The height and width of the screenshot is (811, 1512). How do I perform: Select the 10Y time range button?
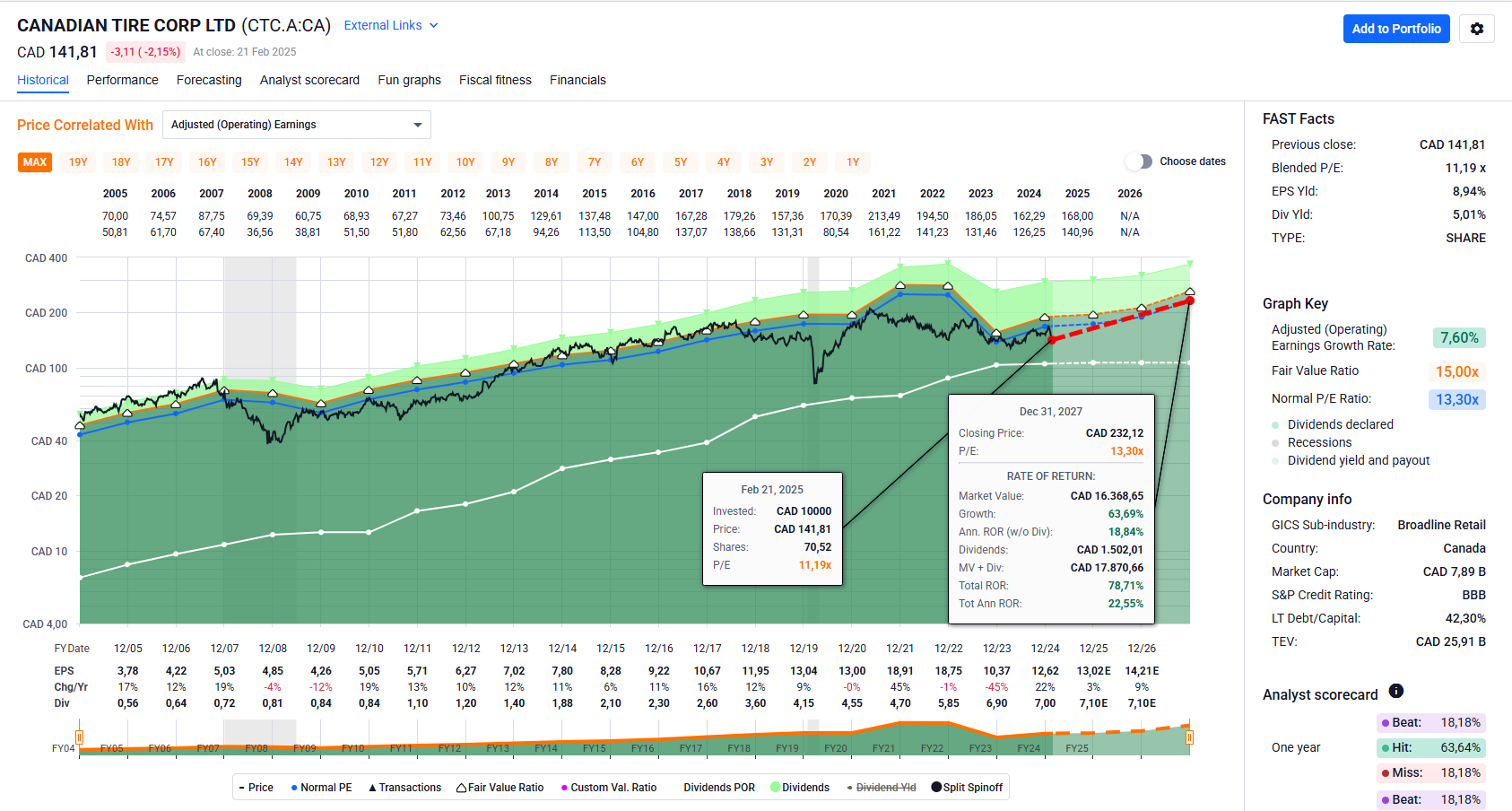click(465, 162)
